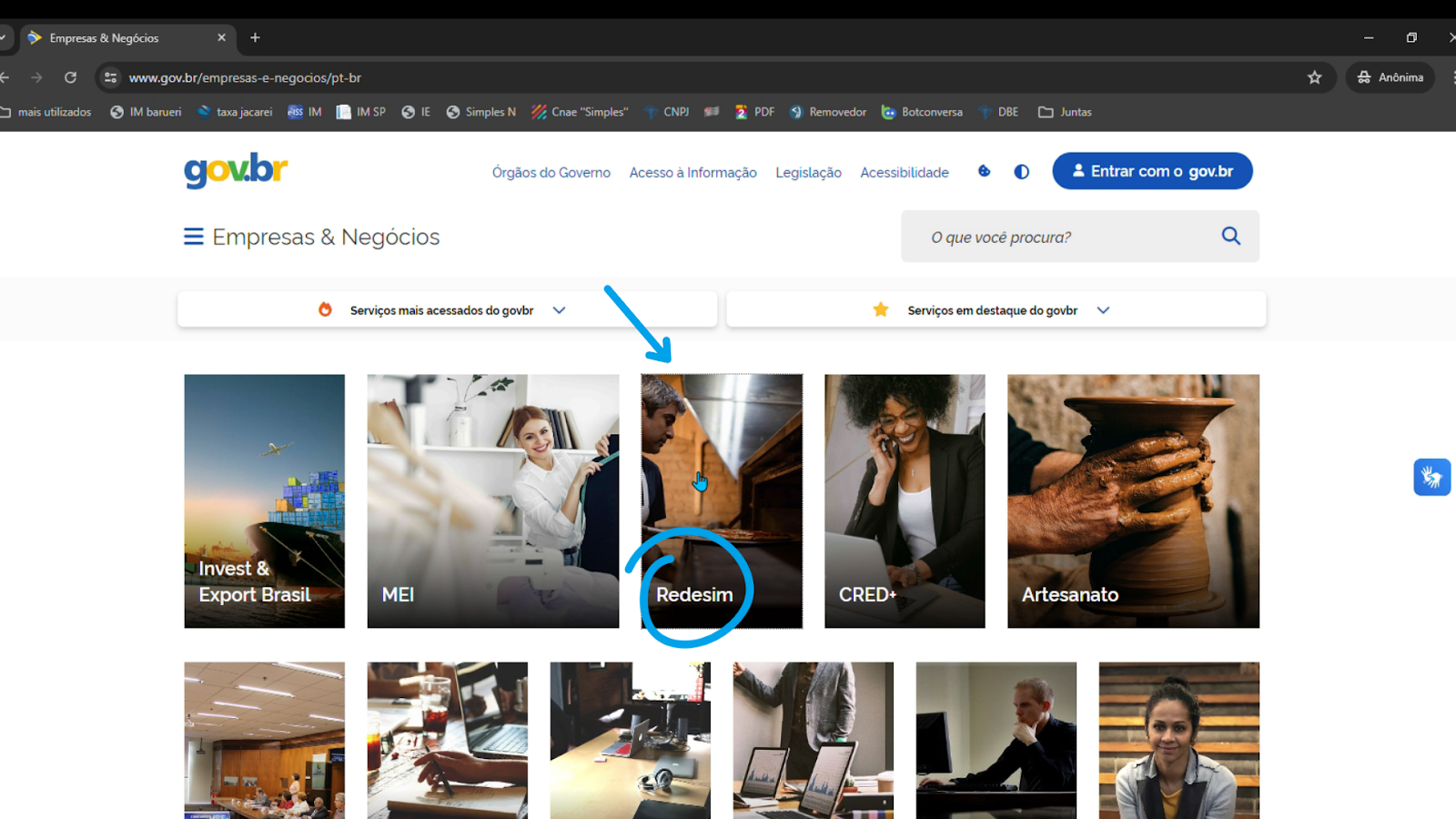The height and width of the screenshot is (819, 1456).
Task: Open Acesso à Informação link
Action: [693, 172]
